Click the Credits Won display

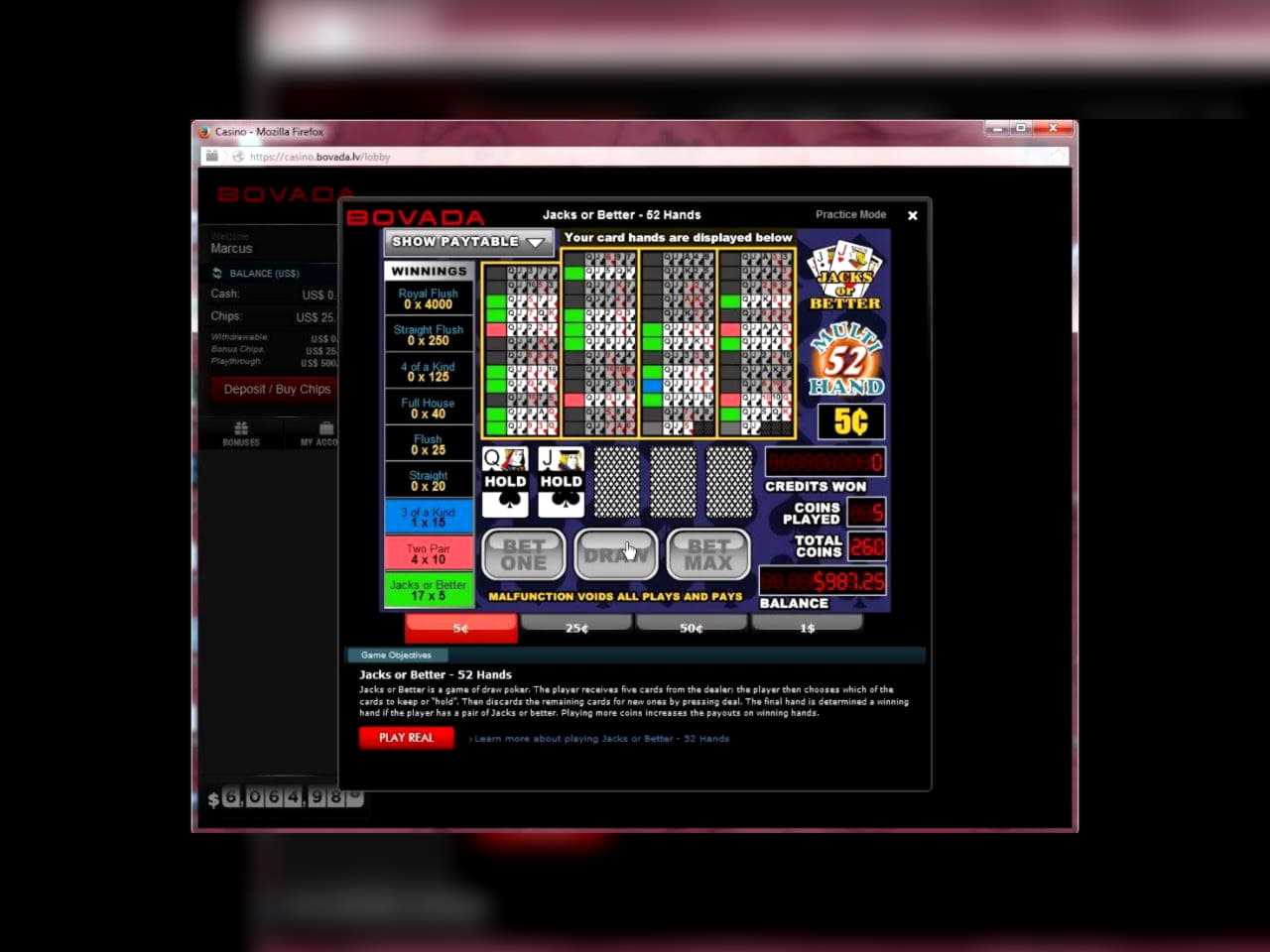pyautogui.click(x=825, y=462)
